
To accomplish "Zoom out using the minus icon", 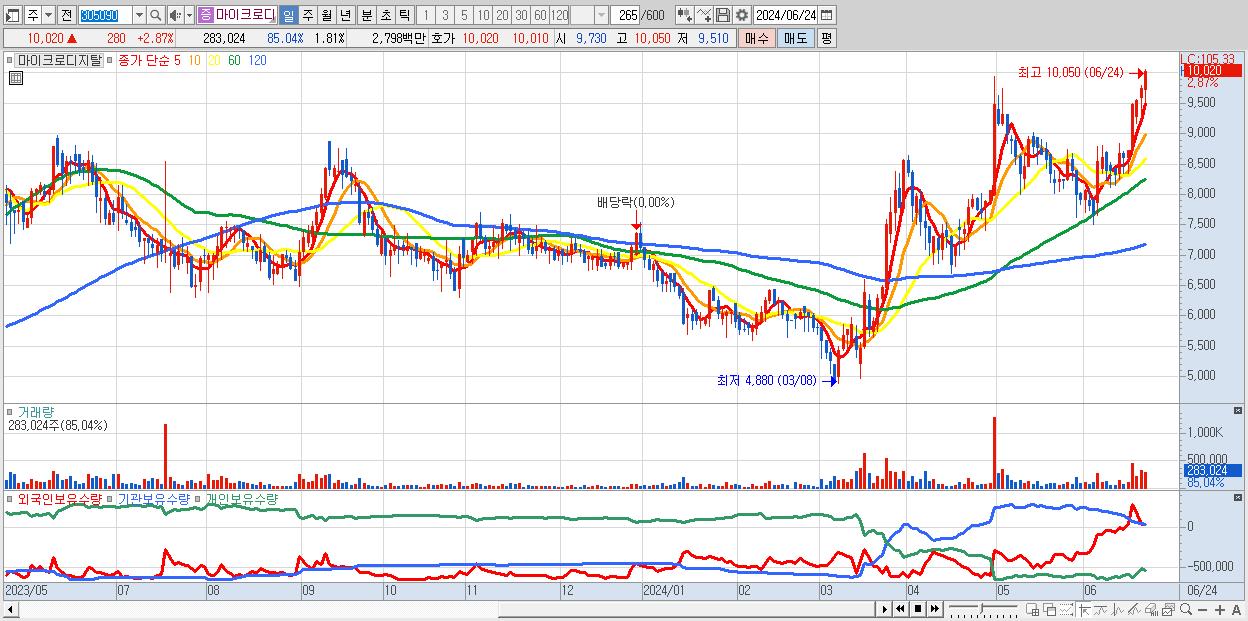I will click(x=1202, y=609).
